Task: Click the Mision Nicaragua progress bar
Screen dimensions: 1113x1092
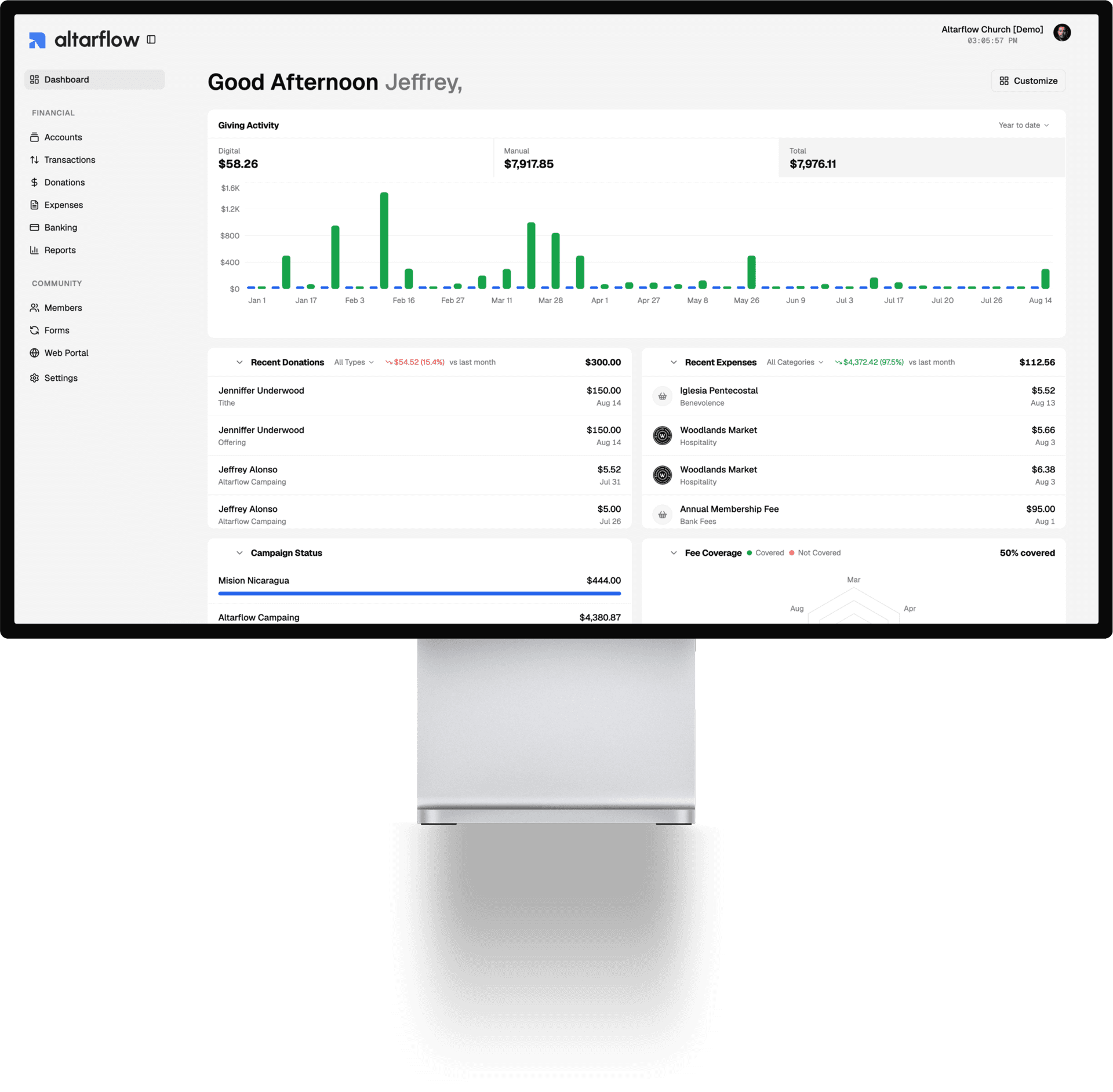Action: coord(419,594)
